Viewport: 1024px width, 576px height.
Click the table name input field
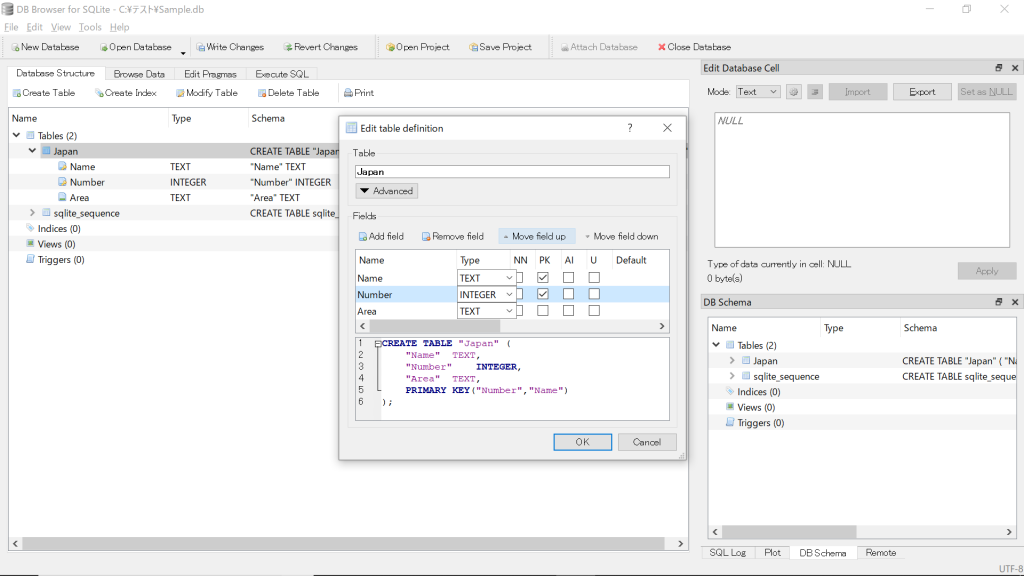coord(512,172)
